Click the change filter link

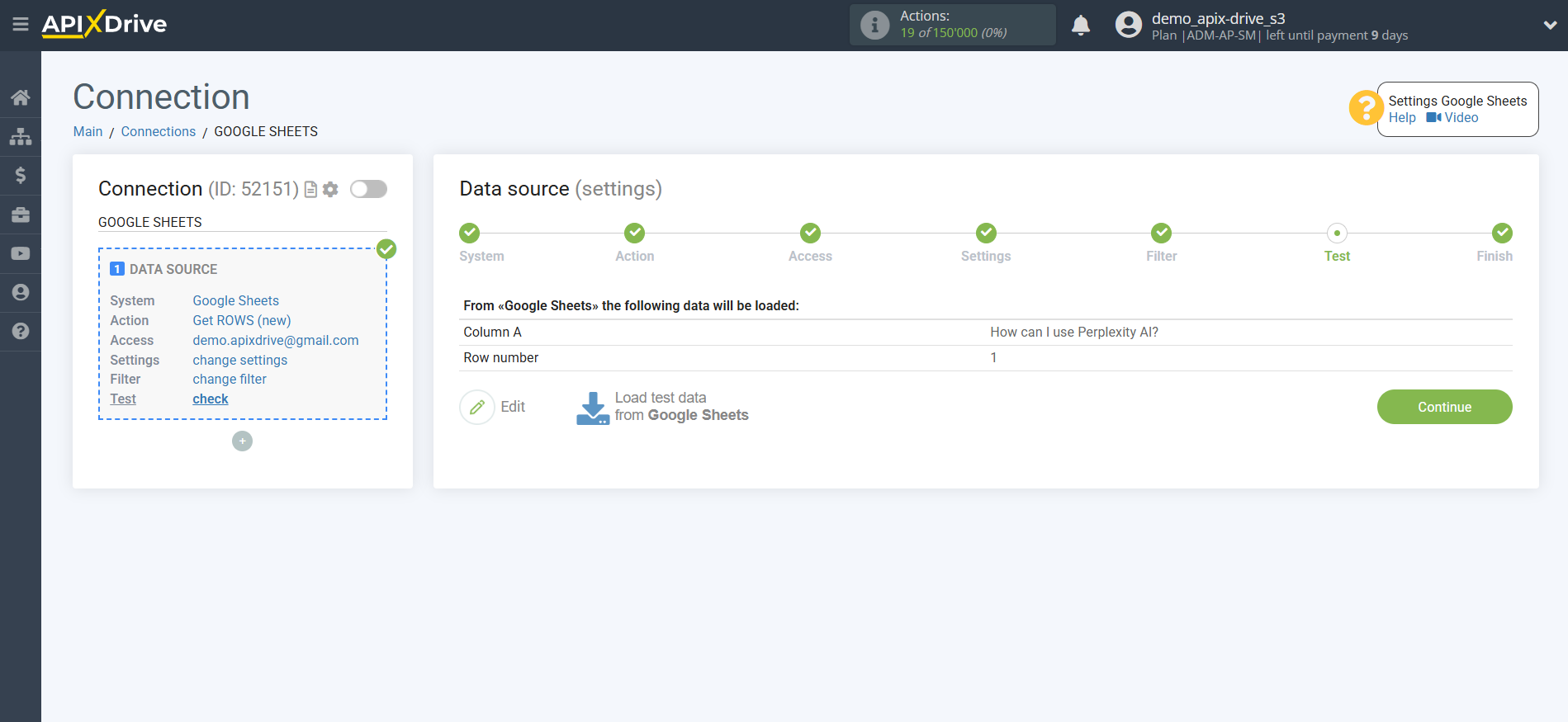[230, 379]
